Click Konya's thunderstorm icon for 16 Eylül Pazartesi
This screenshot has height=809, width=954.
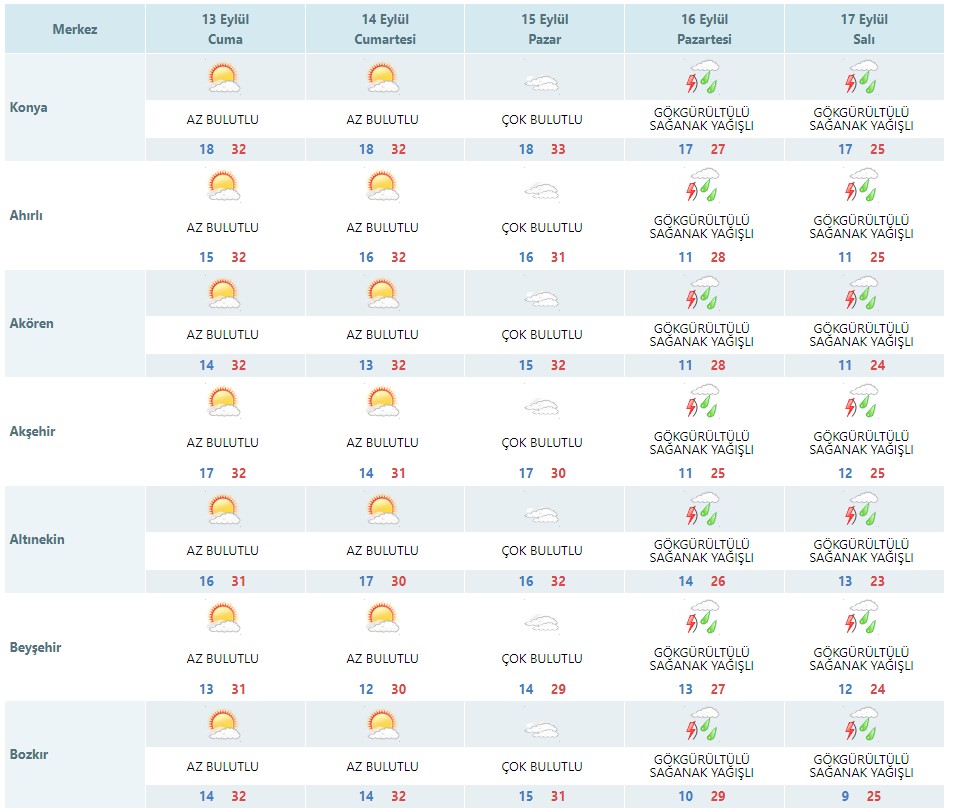tap(703, 77)
